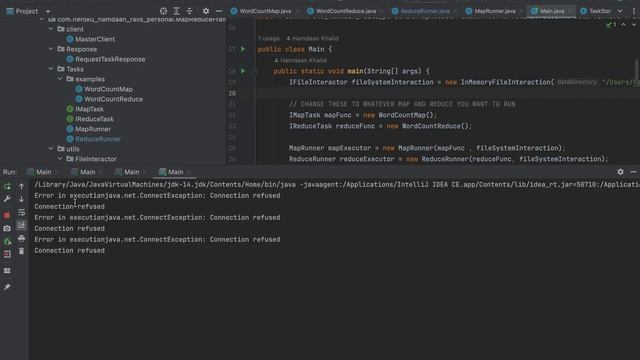Viewport: 640px width, 360px height.
Task: Select WordCountReduce class in the tree
Action: pyautogui.click(x=113, y=99)
